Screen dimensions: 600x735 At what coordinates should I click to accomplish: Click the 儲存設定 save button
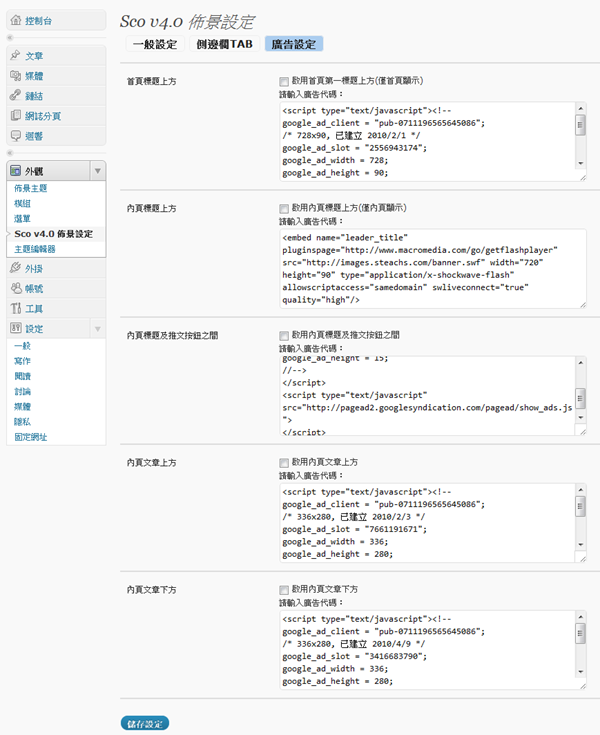click(145, 723)
